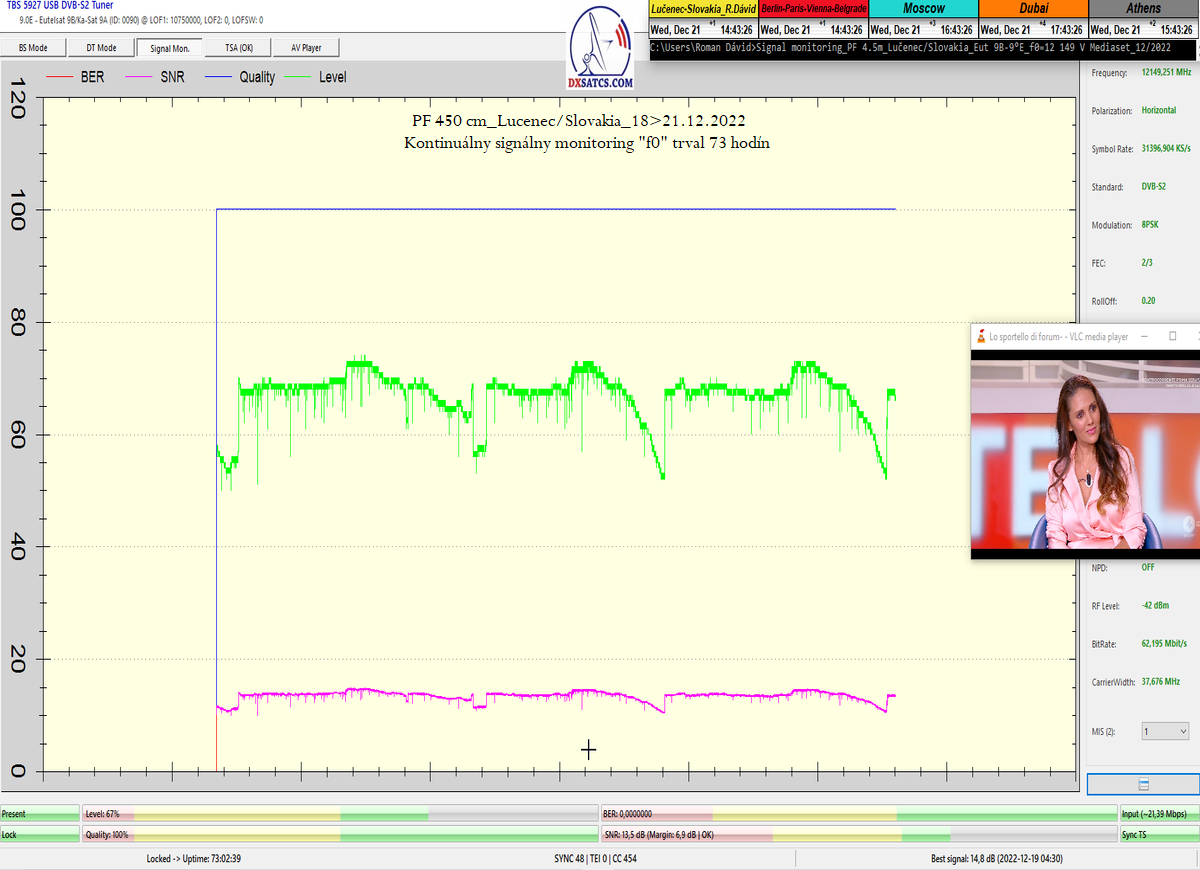Click the Level 67% signal bar
This screenshot has height=870, width=1200.
(x=340, y=815)
